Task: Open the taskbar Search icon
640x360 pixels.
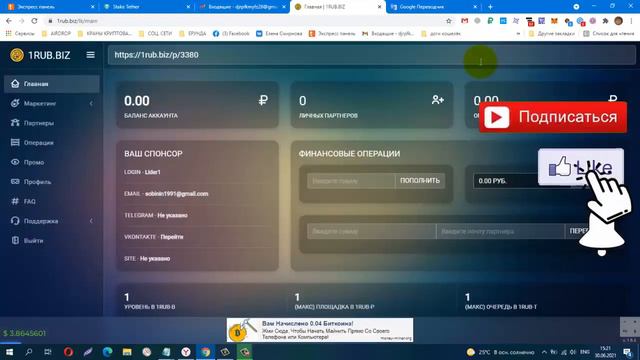Action: 29,352
